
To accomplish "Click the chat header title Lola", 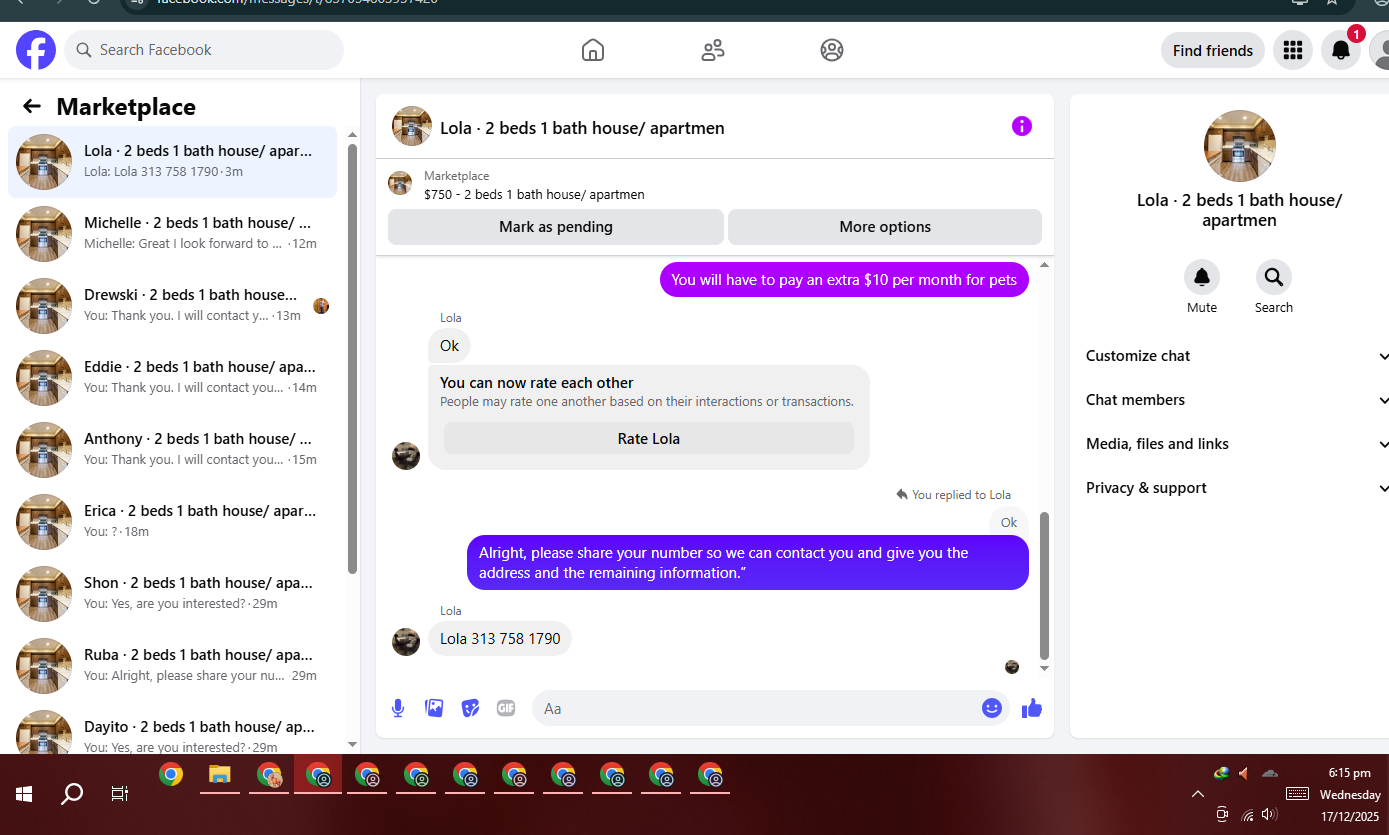I will click(582, 128).
